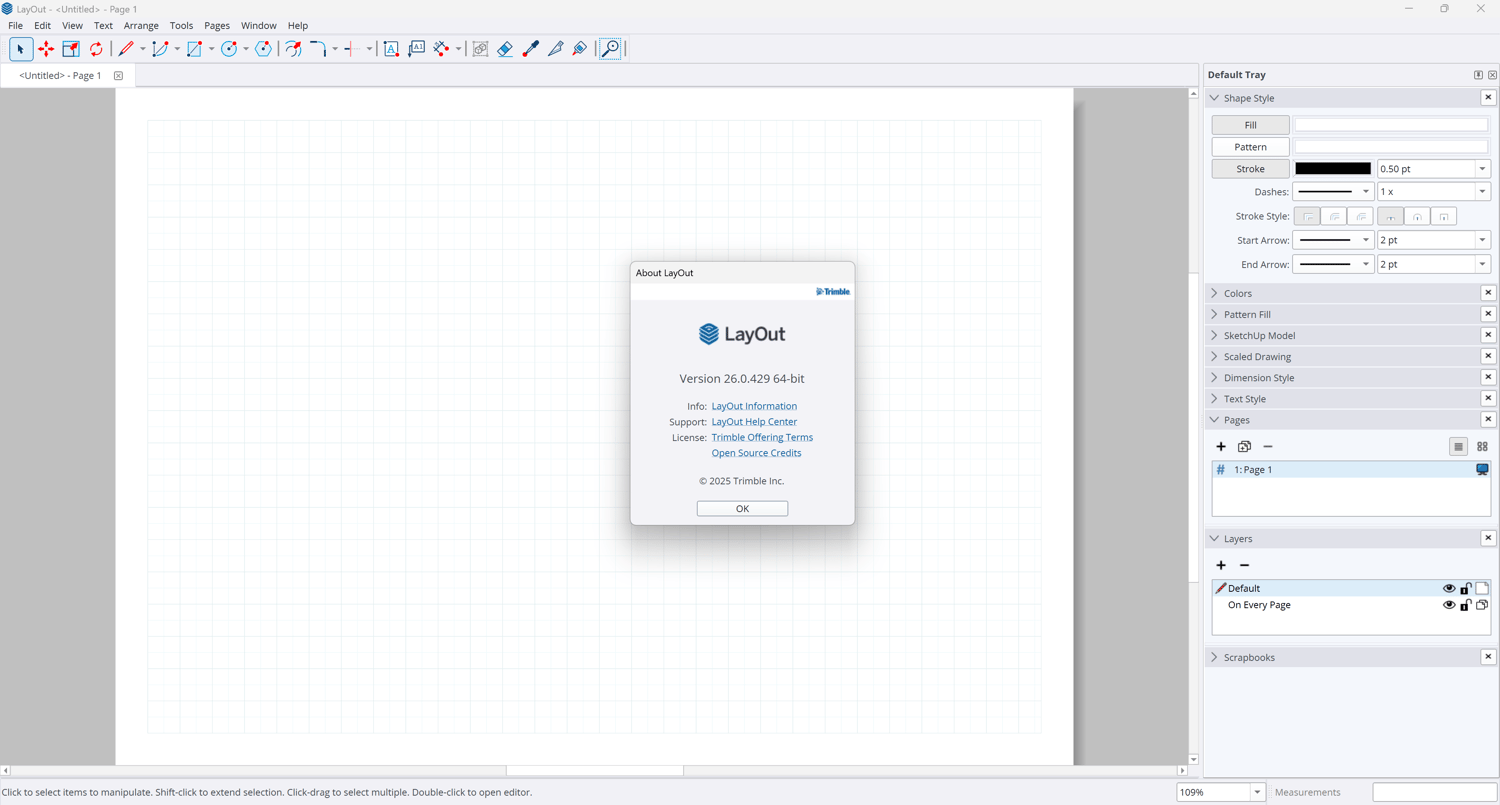Open the Trimble Offering Terms link
The width and height of the screenshot is (1500, 805).
(x=762, y=438)
